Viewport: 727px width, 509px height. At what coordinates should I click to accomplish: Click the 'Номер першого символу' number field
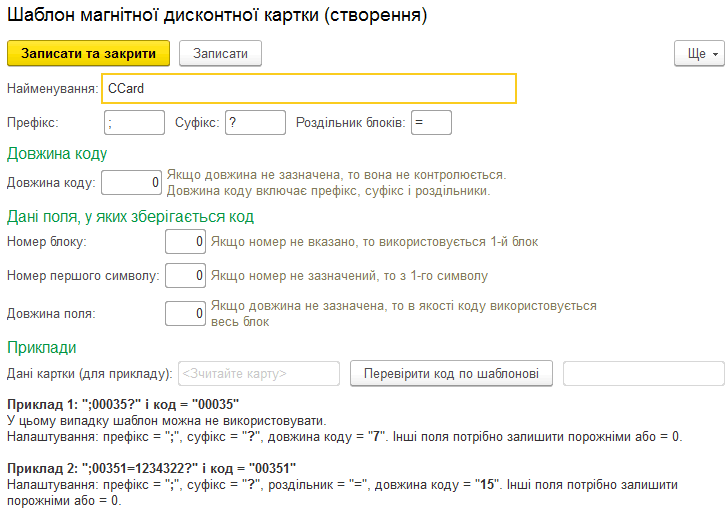click(185, 275)
